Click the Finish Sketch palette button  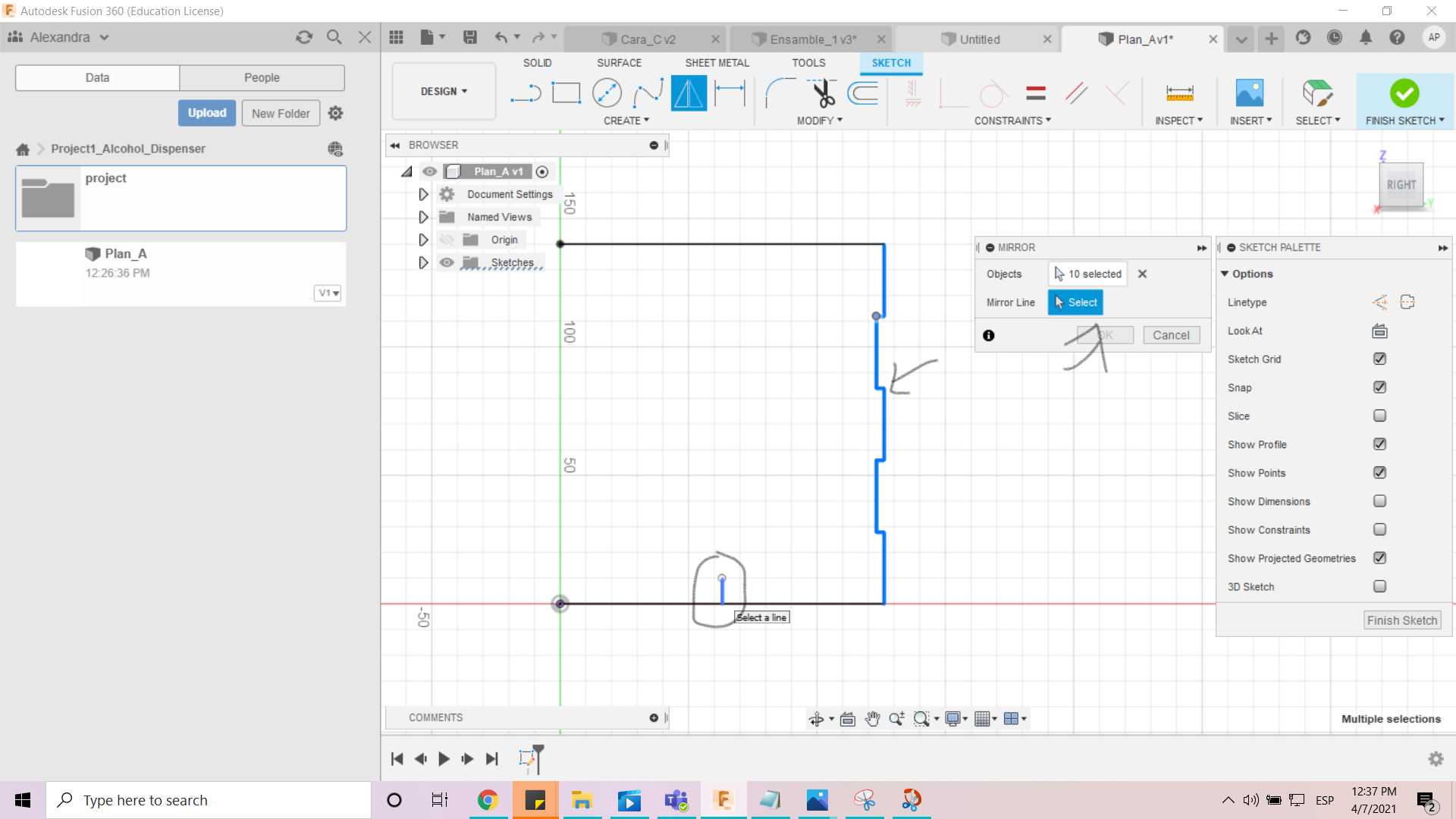(1401, 620)
